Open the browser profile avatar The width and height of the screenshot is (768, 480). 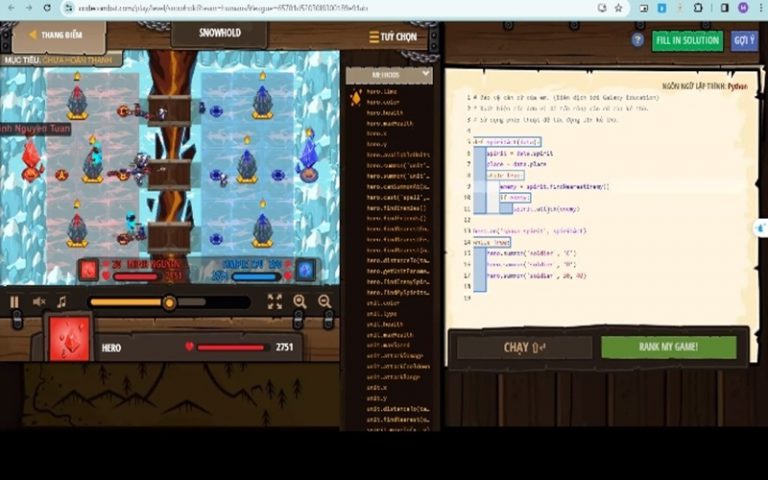pyautogui.click(x=744, y=8)
